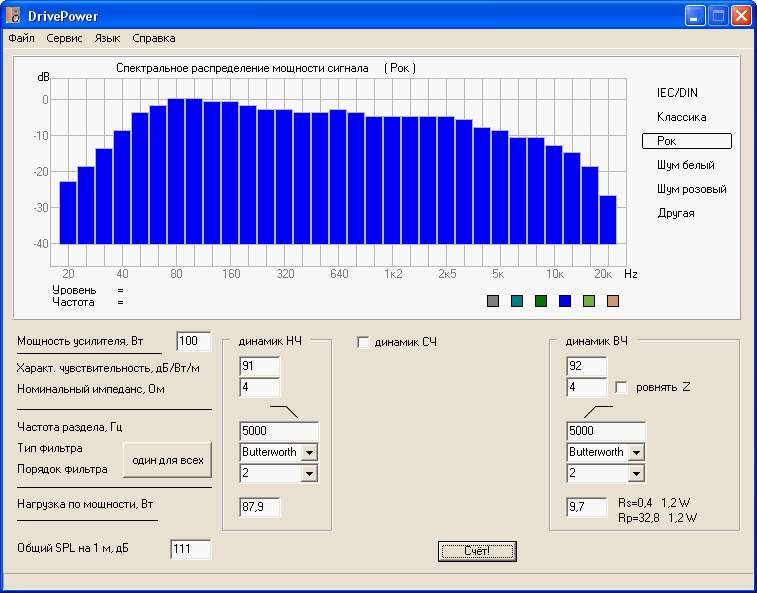
Task: Click ВЧ crossover frequency field 5000
Action: [606, 431]
